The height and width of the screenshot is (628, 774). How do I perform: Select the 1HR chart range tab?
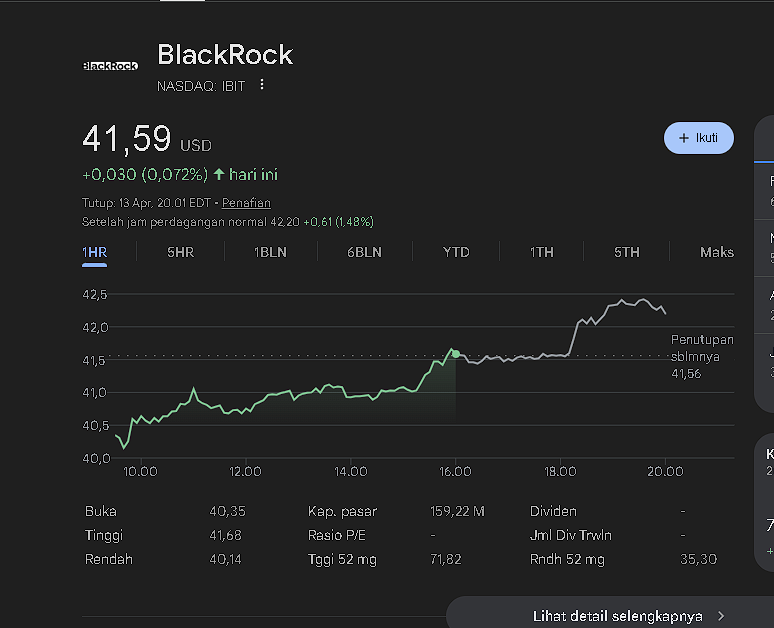tap(95, 252)
